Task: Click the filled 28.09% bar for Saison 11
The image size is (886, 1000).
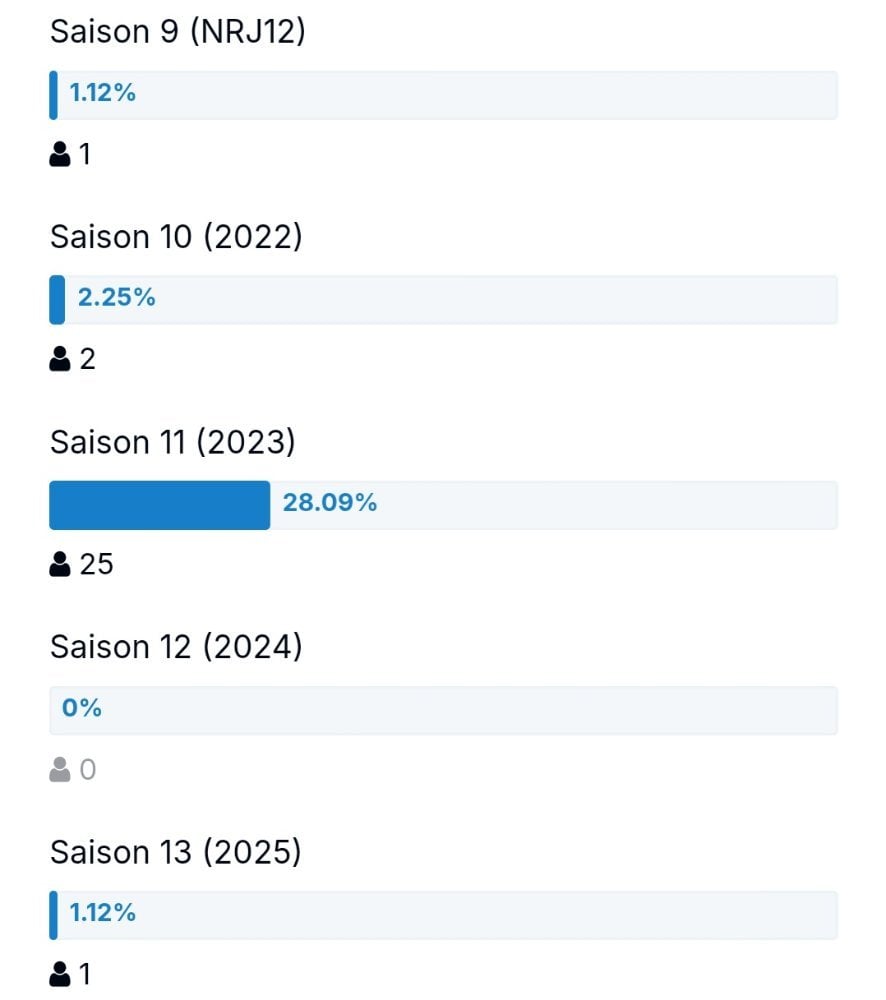Action: 159,505
